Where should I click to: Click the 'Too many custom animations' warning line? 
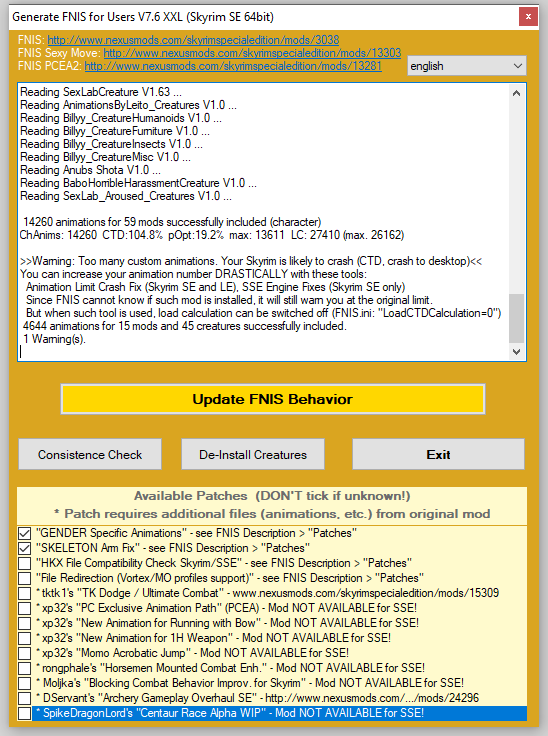[251, 261]
